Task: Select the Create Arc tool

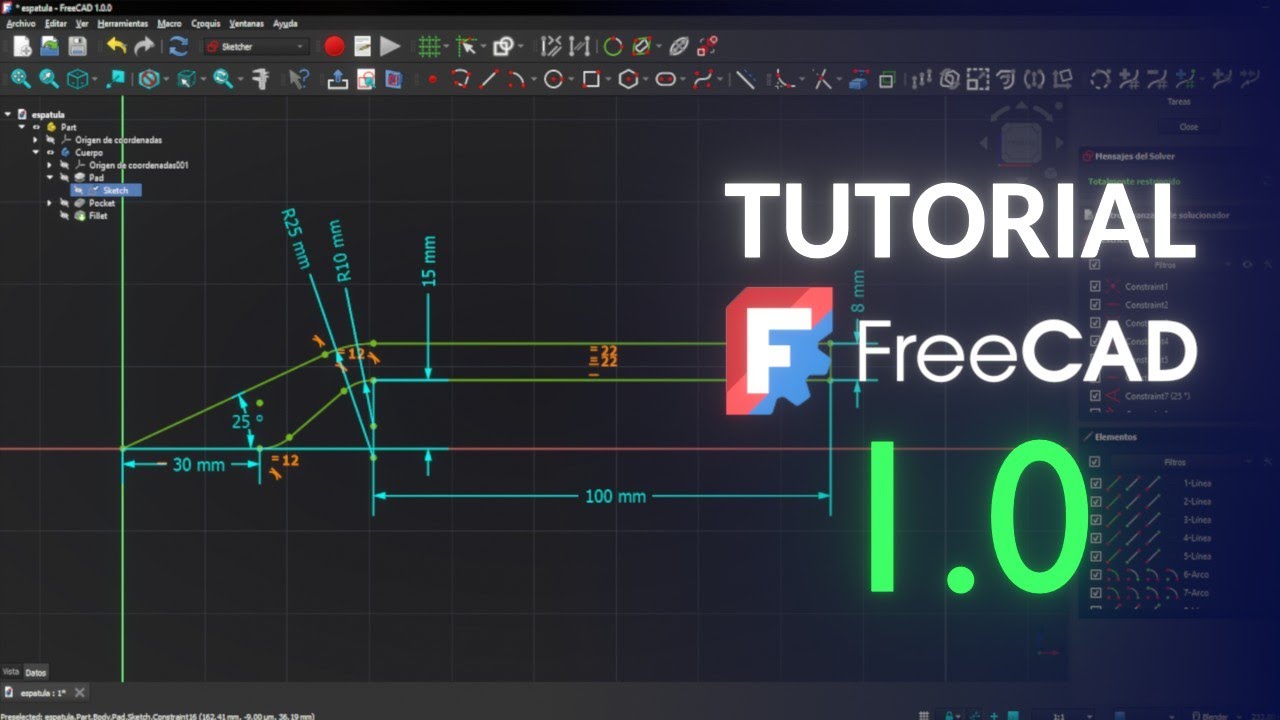Action: click(x=515, y=78)
